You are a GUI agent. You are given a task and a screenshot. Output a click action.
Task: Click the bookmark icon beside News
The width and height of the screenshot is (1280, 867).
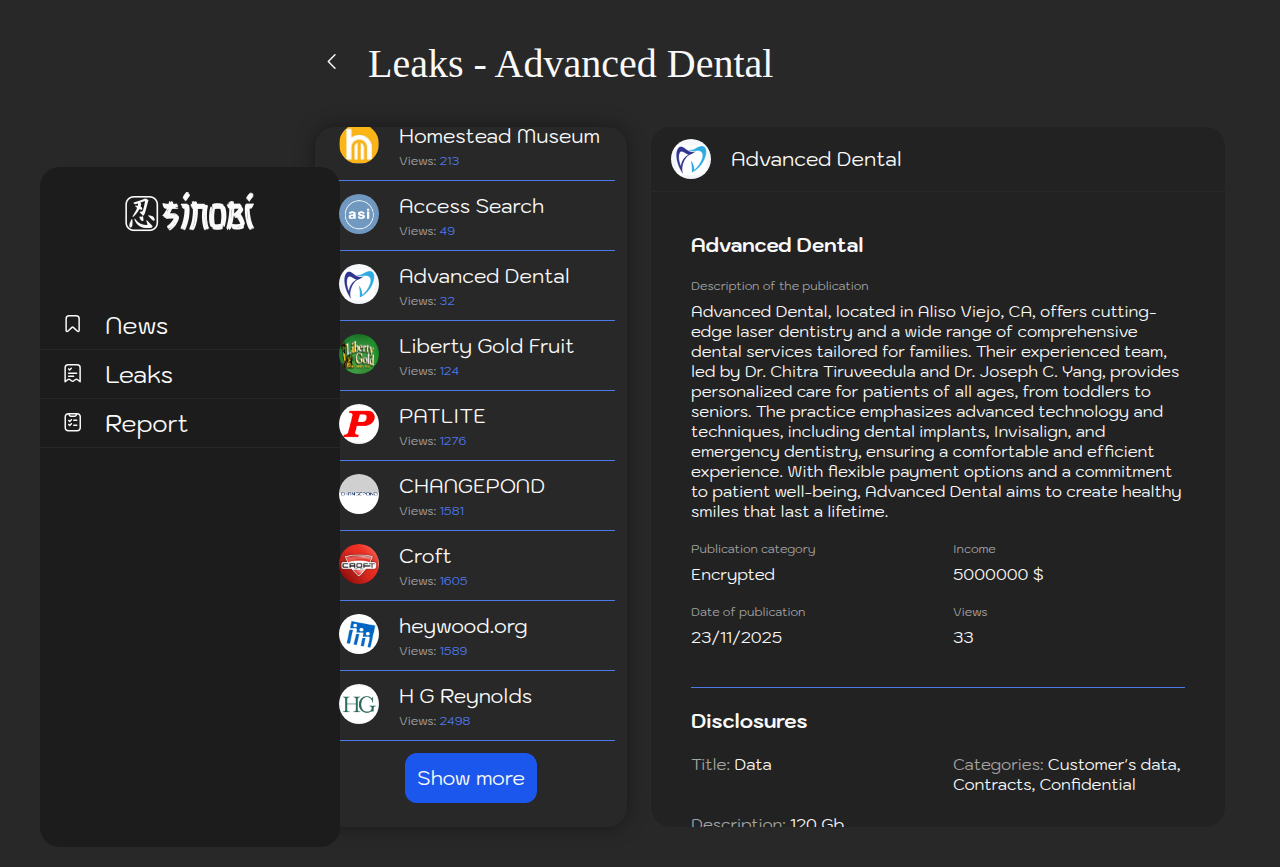[73, 324]
